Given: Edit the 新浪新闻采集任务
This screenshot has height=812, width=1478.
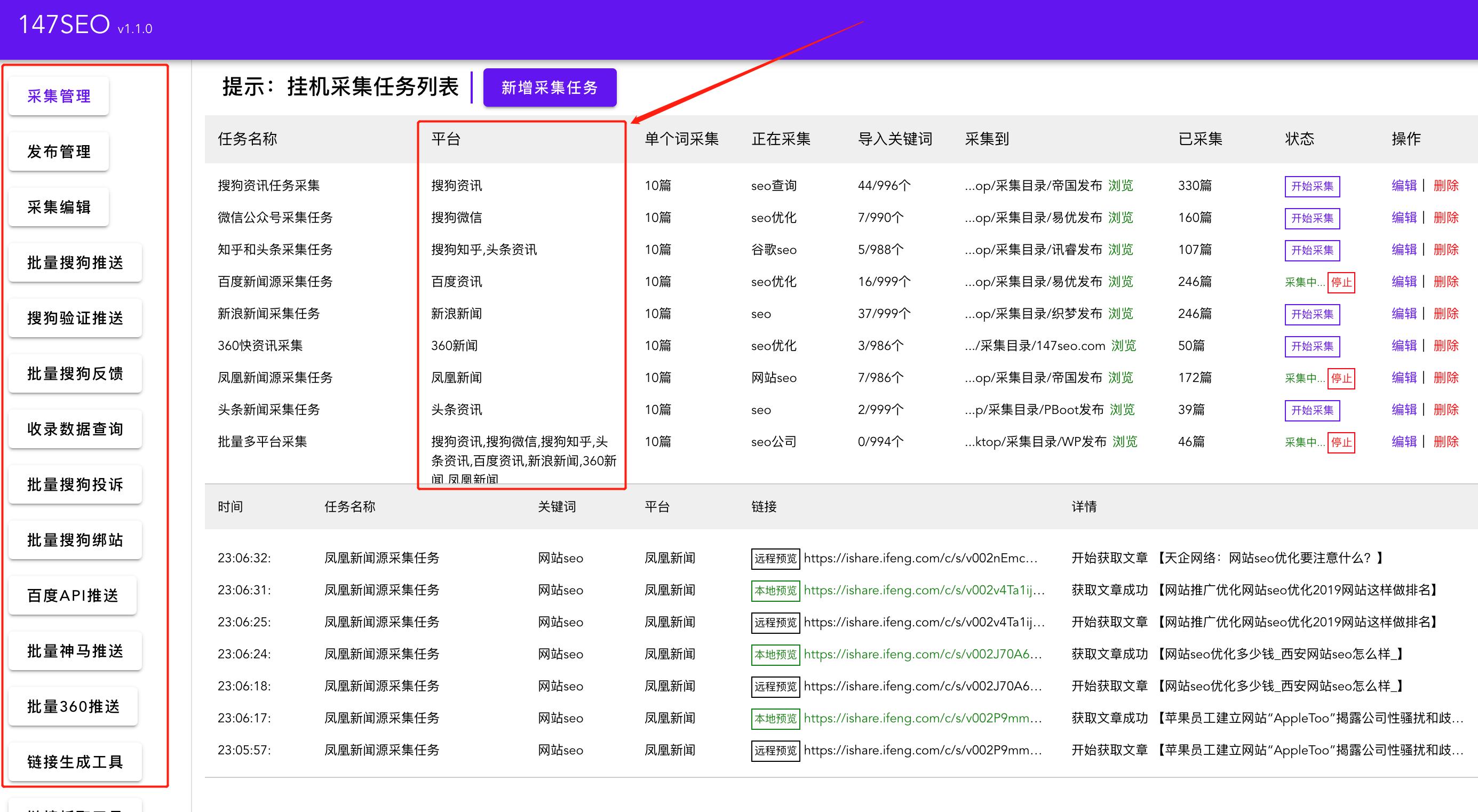Looking at the screenshot, I should point(1404,313).
